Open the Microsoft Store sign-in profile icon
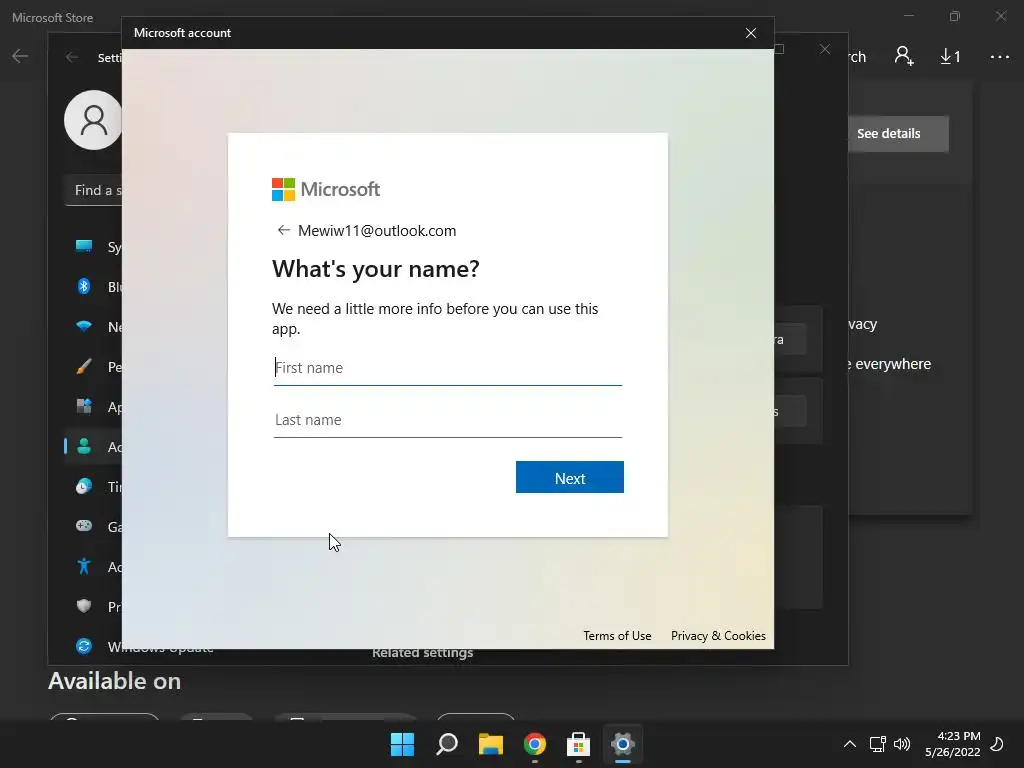 (x=904, y=56)
